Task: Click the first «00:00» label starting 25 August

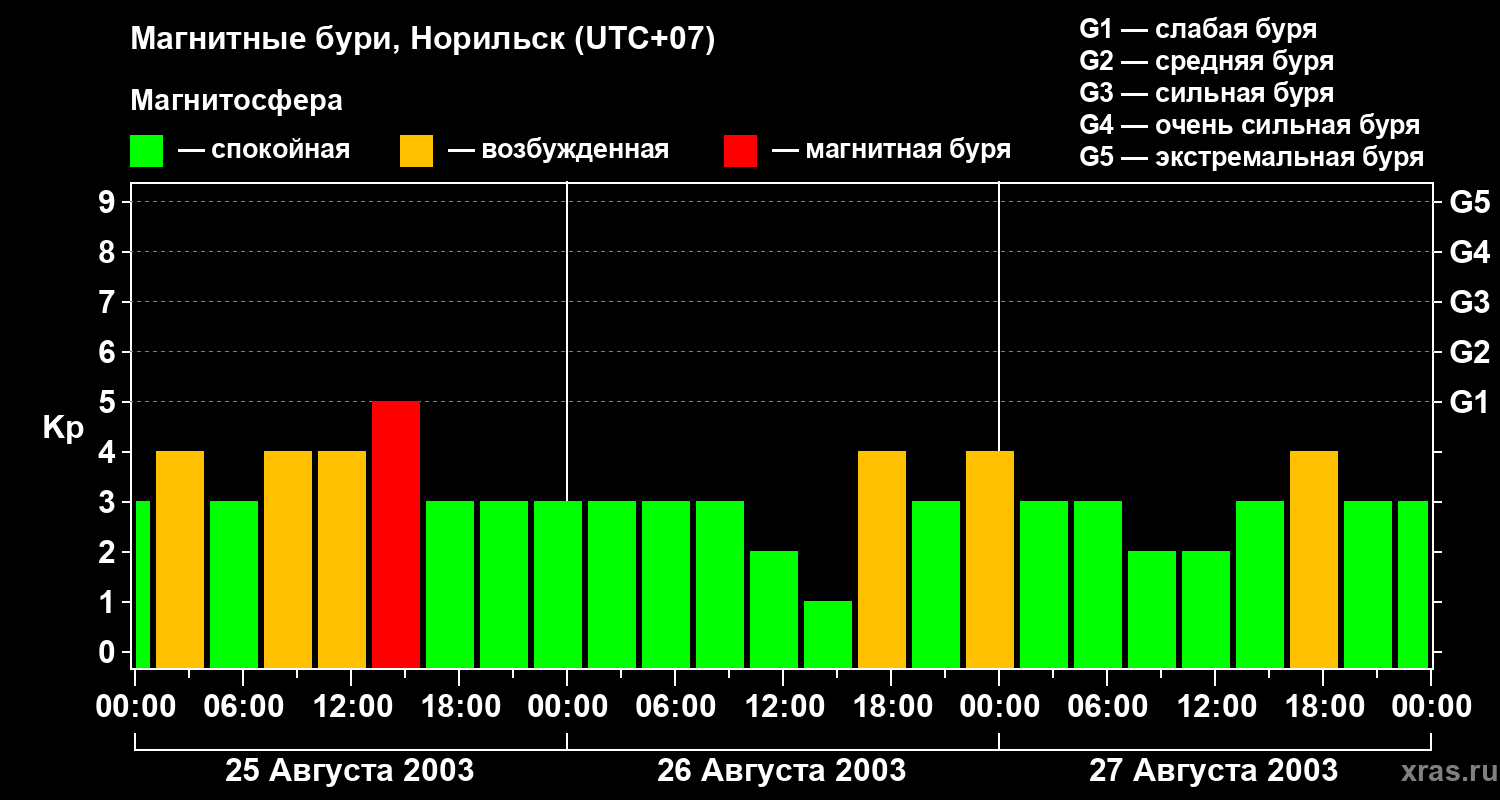Action: point(135,706)
